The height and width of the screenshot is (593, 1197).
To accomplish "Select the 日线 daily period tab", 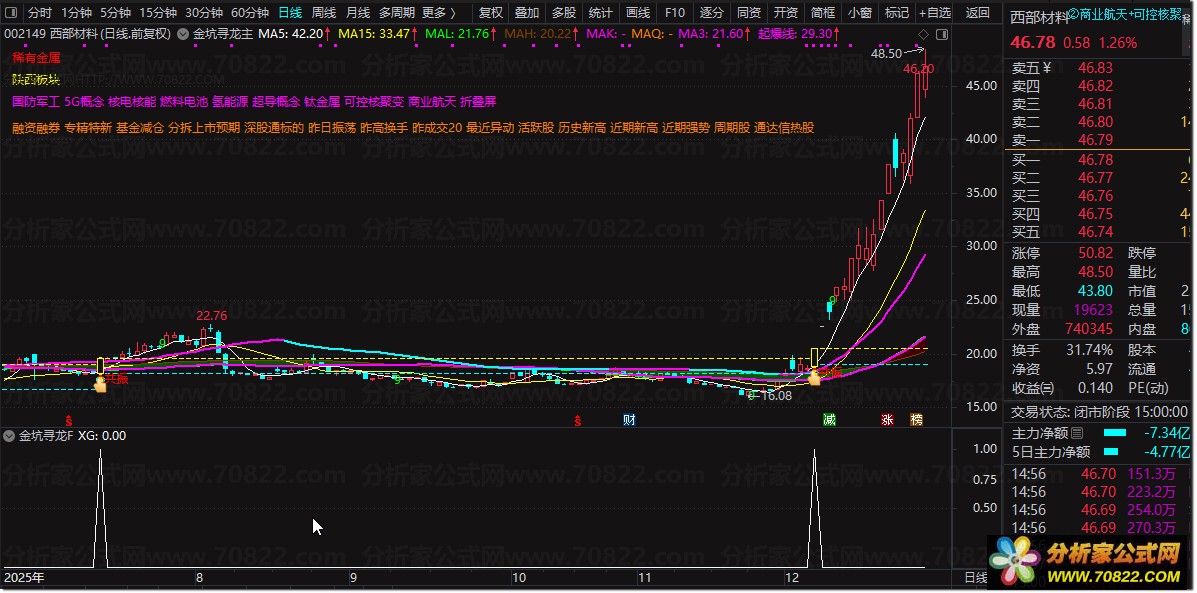I will point(289,12).
